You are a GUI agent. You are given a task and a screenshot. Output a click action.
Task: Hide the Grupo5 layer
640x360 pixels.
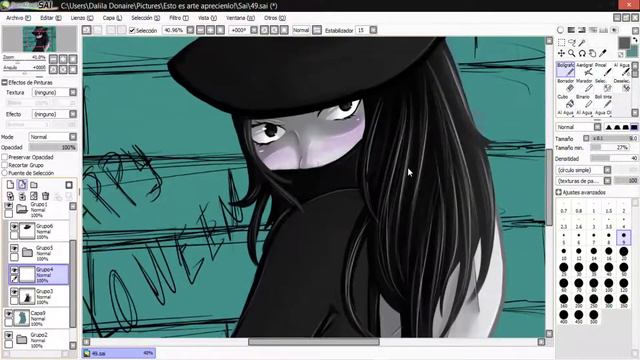tap(14, 248)
